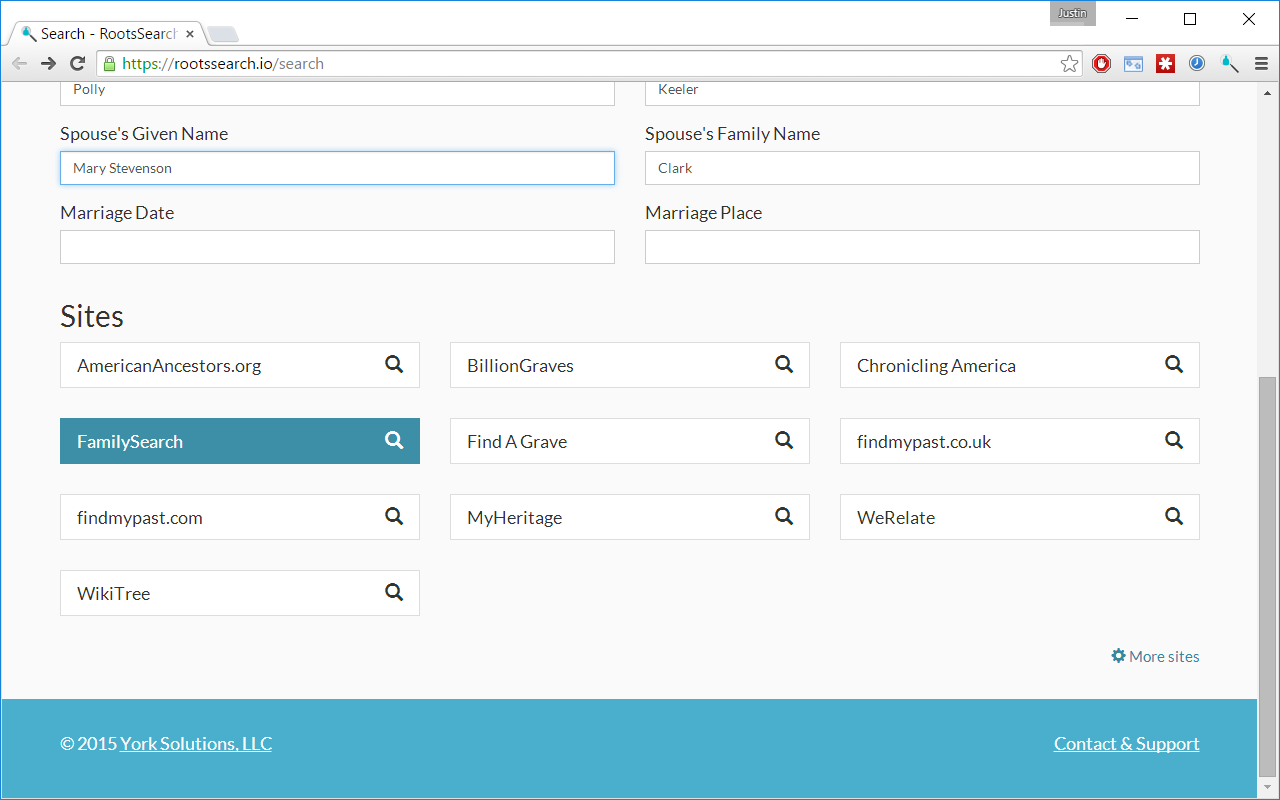Click the findmypast.com magnifier icon
Screen dimensions: 1280x800
tap(394, 516)
